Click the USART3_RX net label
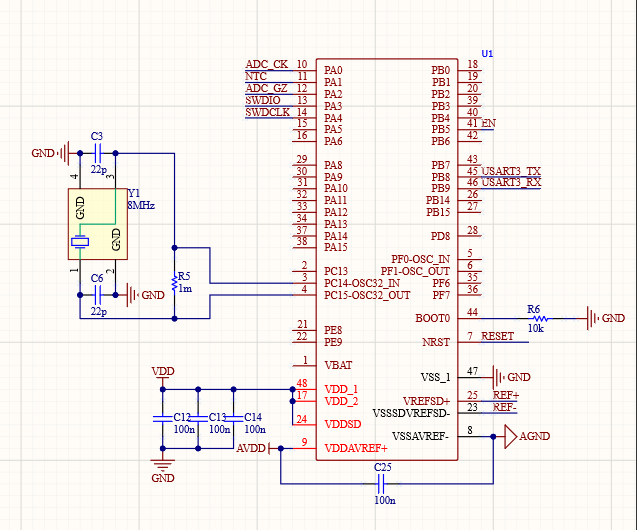 (511, 183)
